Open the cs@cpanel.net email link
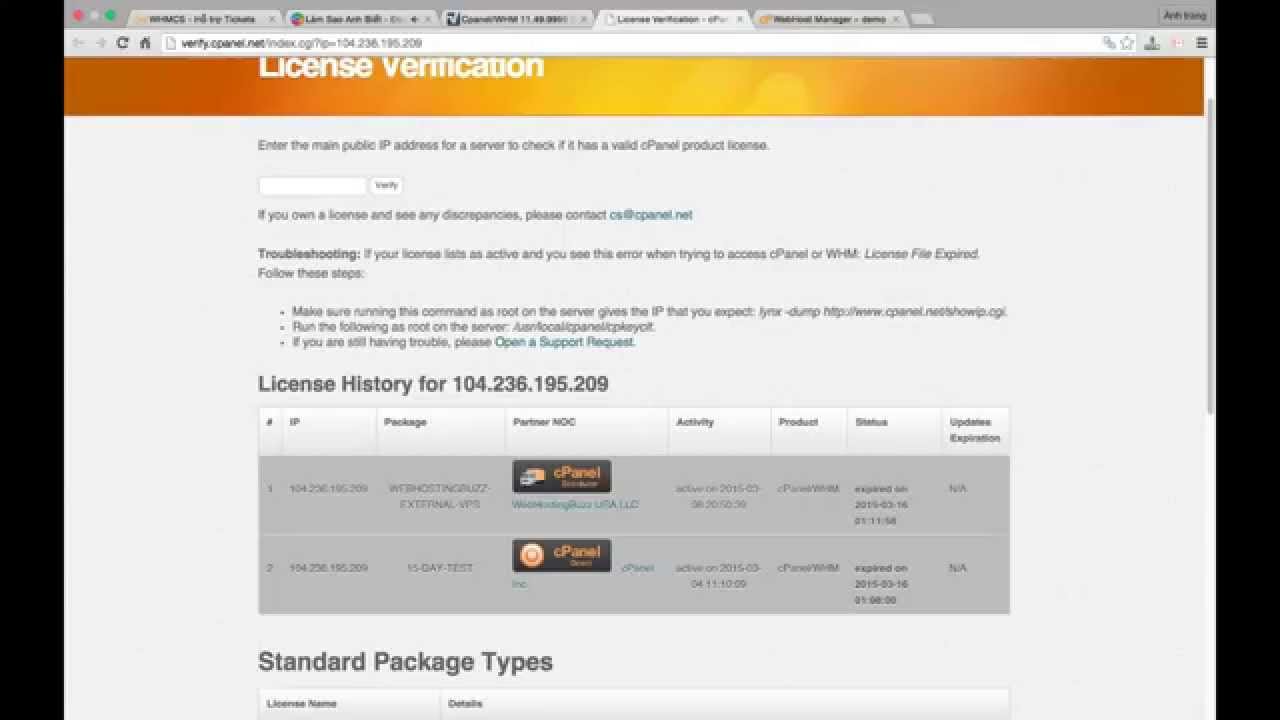Viewport: 1280px width, 720px height. pyautogui.click(x=651, y=215)
